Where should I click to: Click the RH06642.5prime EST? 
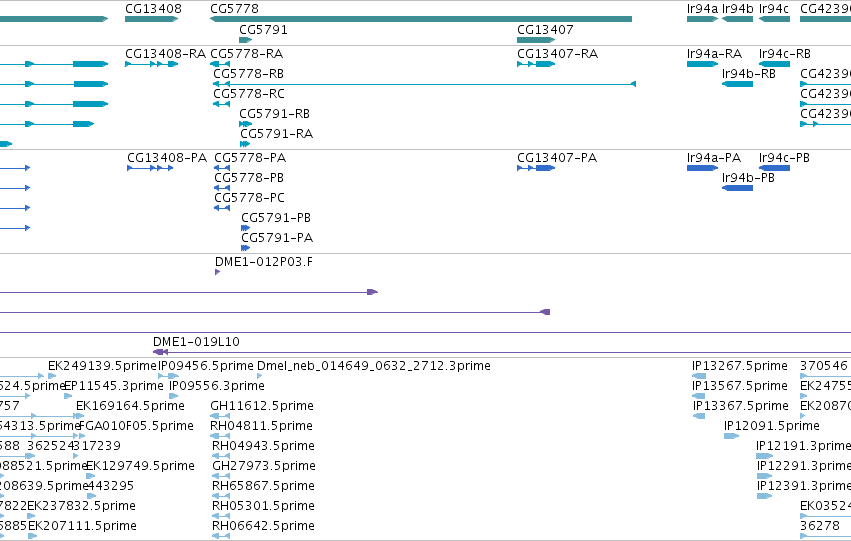point(221,536)
